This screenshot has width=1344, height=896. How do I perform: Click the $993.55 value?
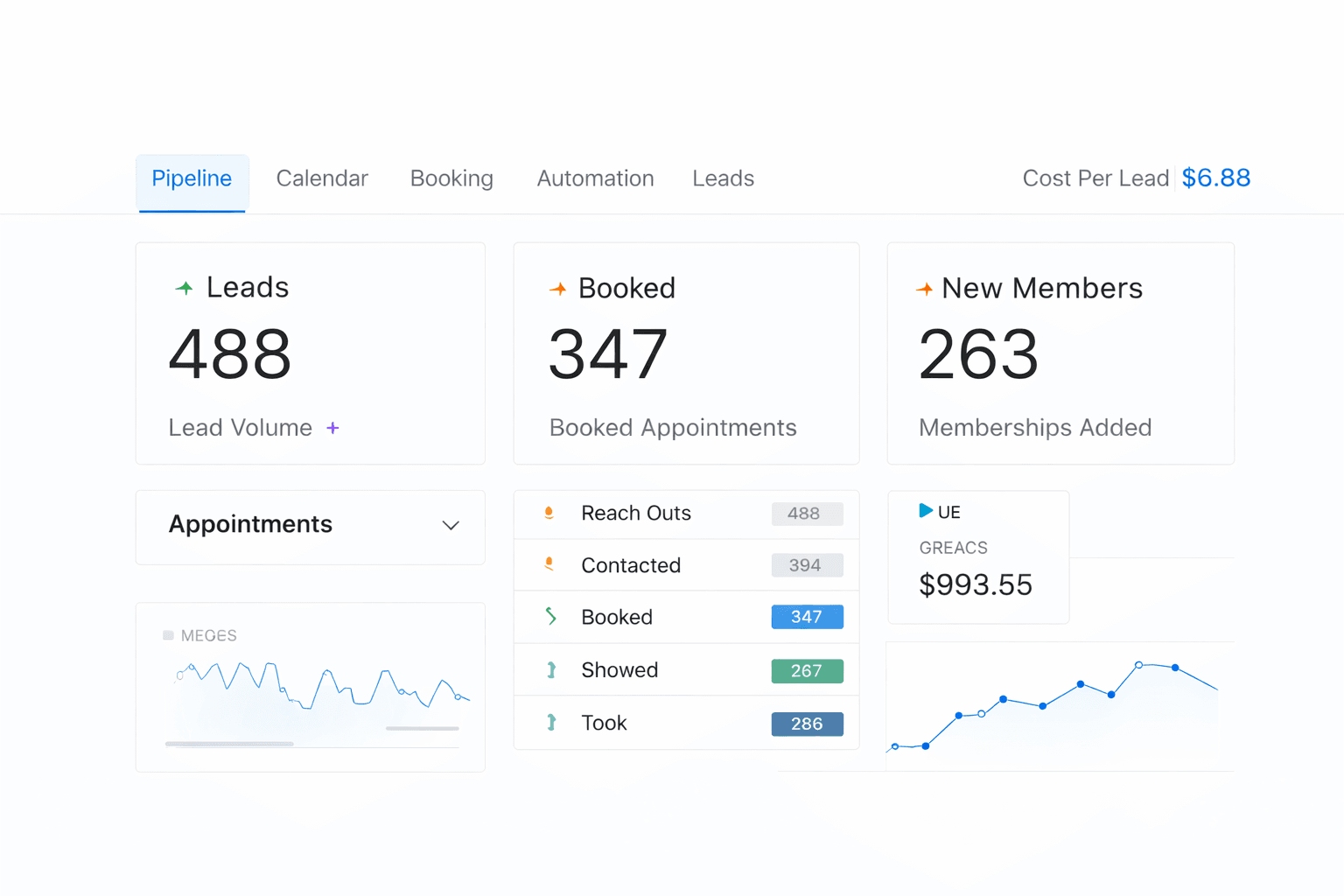click(976, 584)
